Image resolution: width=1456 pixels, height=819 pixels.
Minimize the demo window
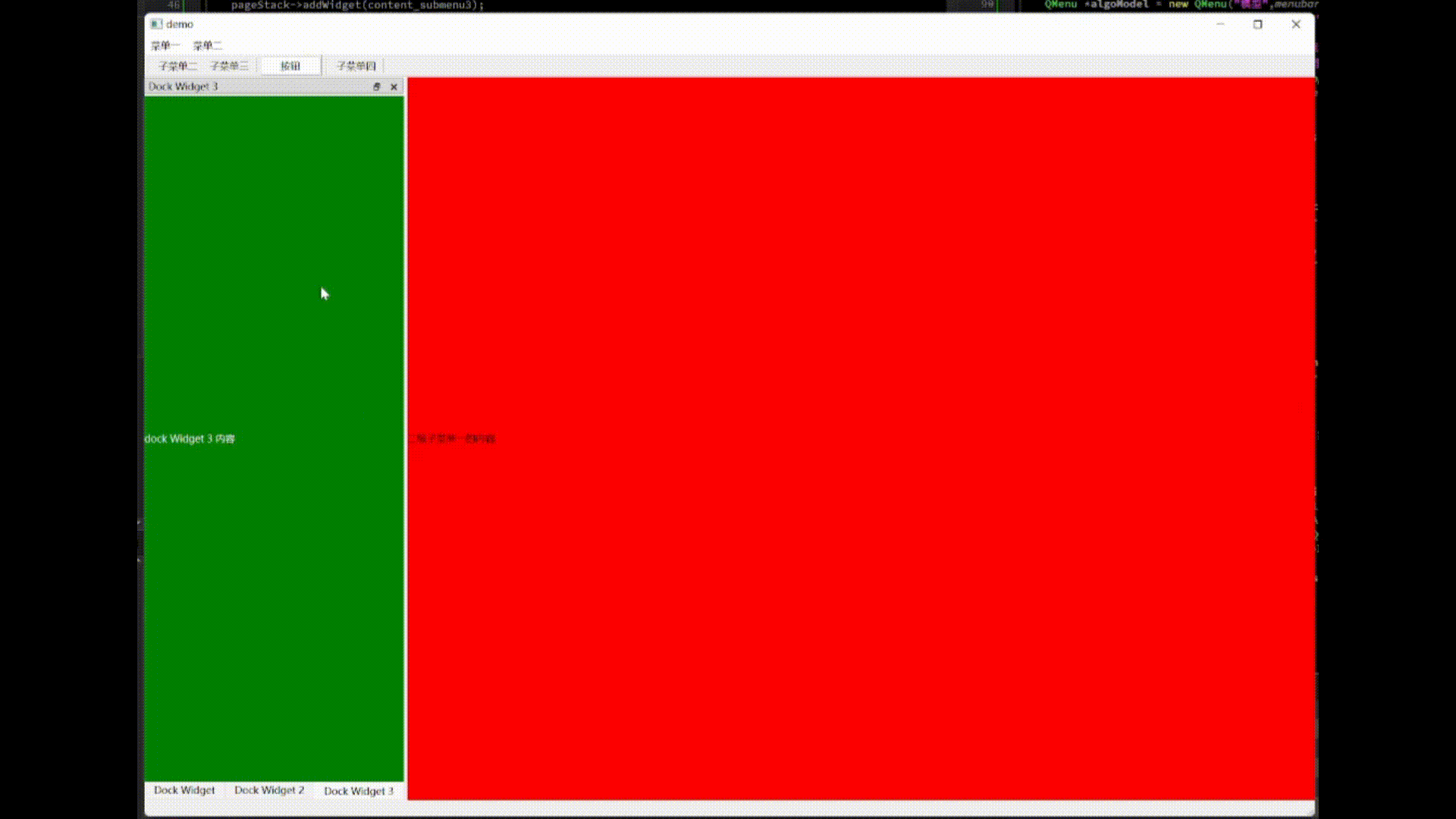tap(1220, 24)
